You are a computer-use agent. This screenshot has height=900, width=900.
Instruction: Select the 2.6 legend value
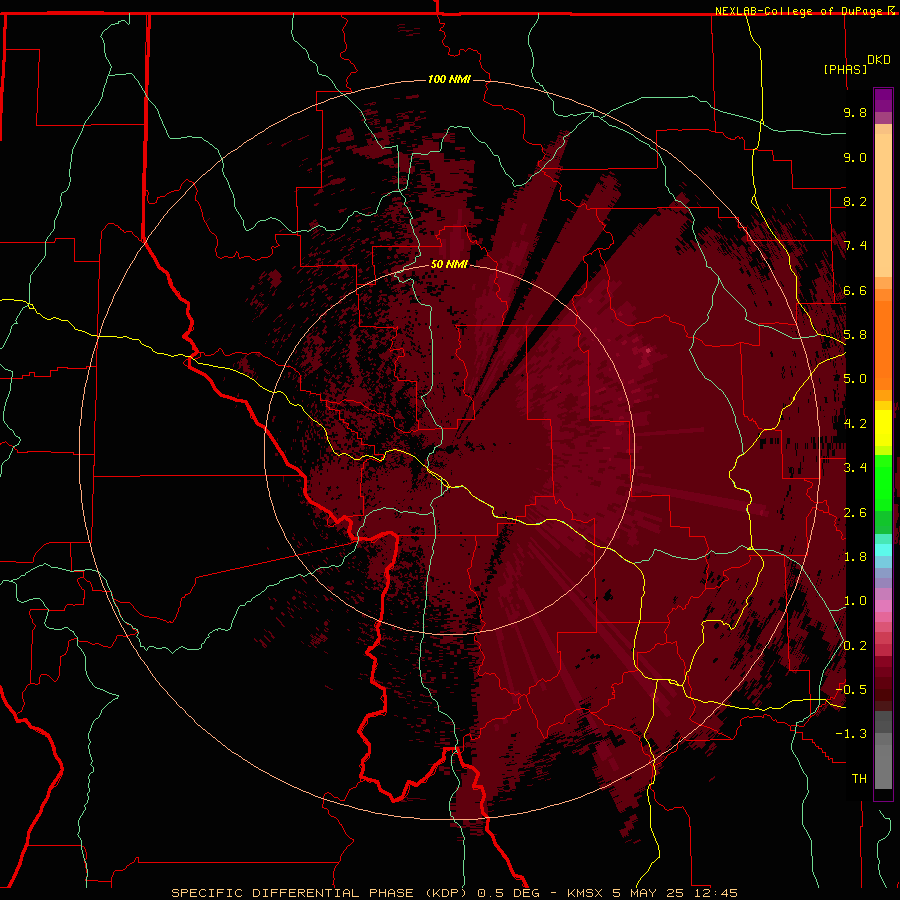coord(855,513)
